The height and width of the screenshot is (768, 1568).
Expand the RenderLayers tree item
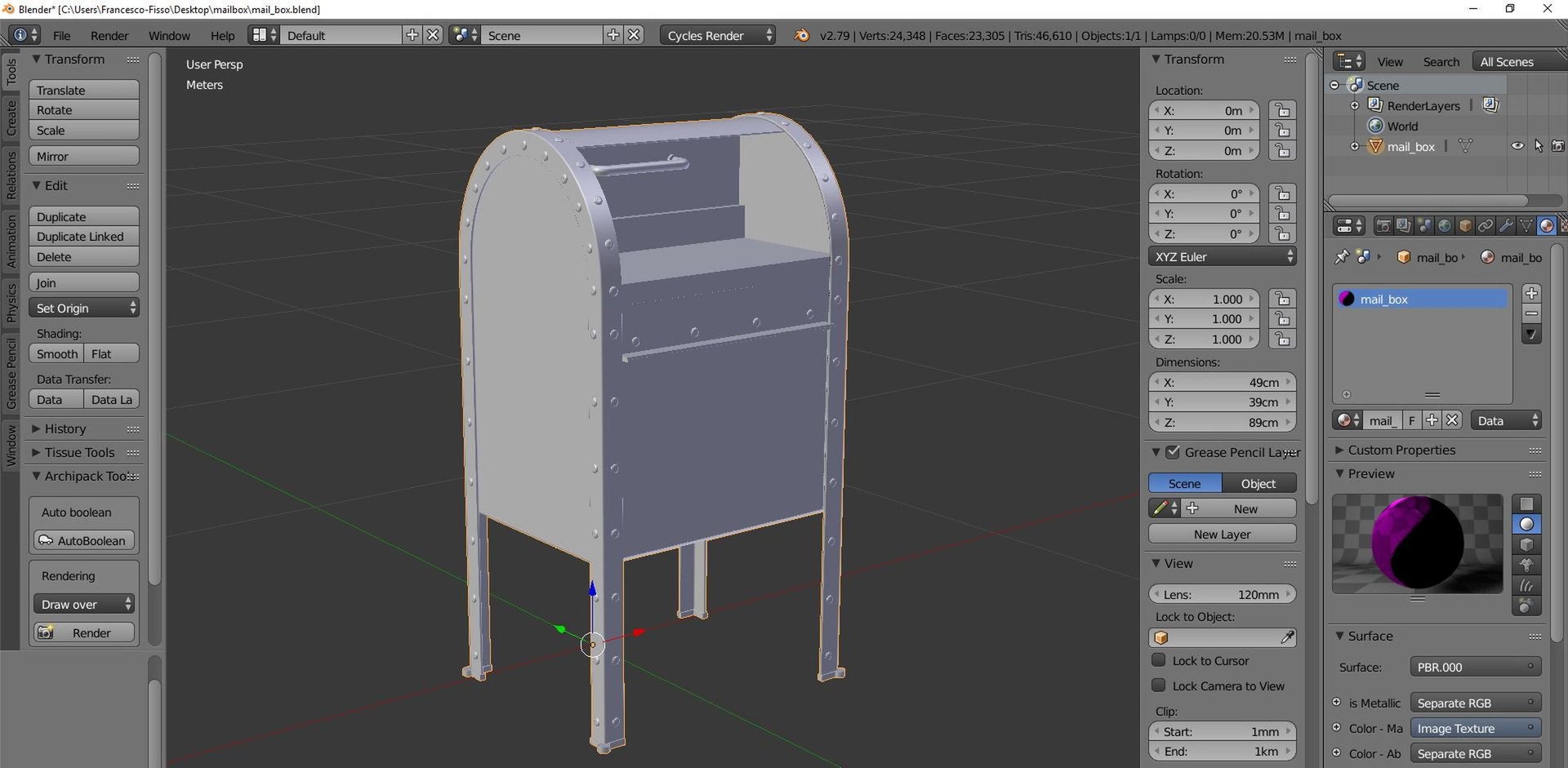pos(1355,105)
